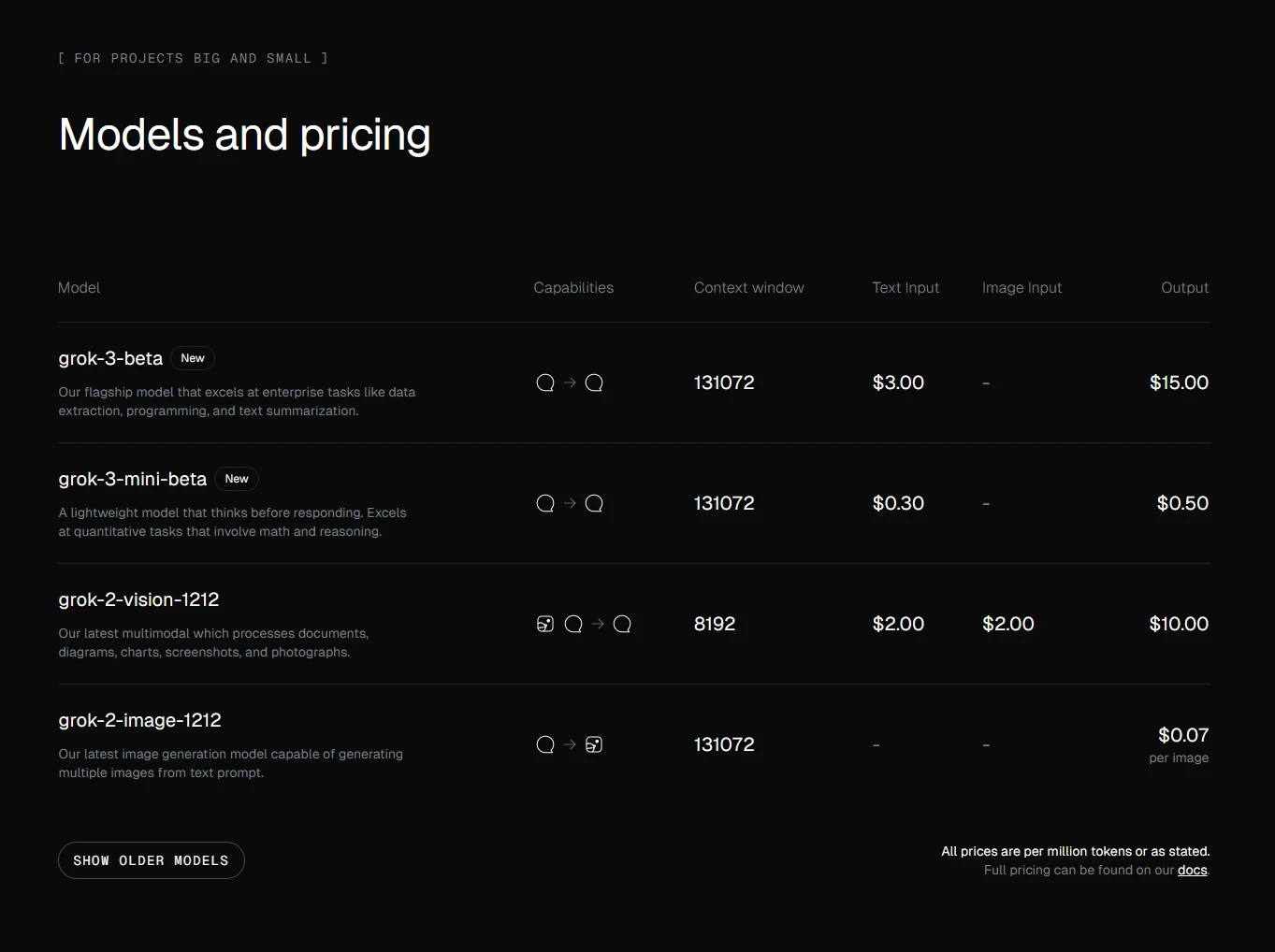Click the grok-2-image-1212 model title

[139, 720]
